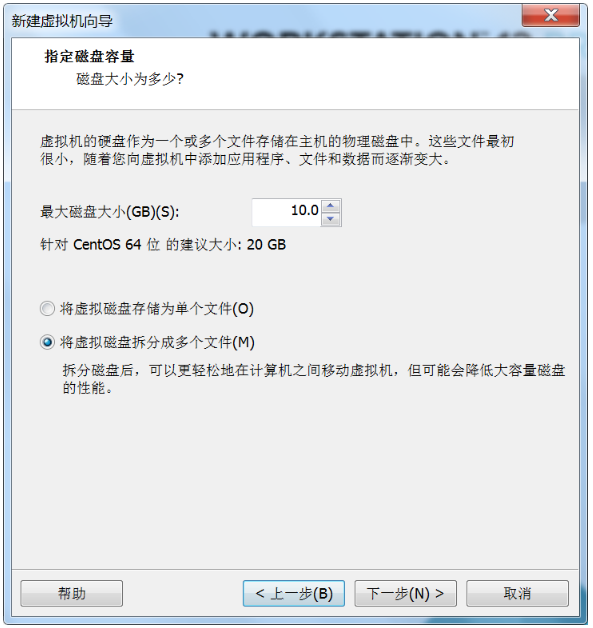This screenshot has width=593, height=628.
Task: Close the 新建虚拟机向导 window
Action: pos(551,15)
